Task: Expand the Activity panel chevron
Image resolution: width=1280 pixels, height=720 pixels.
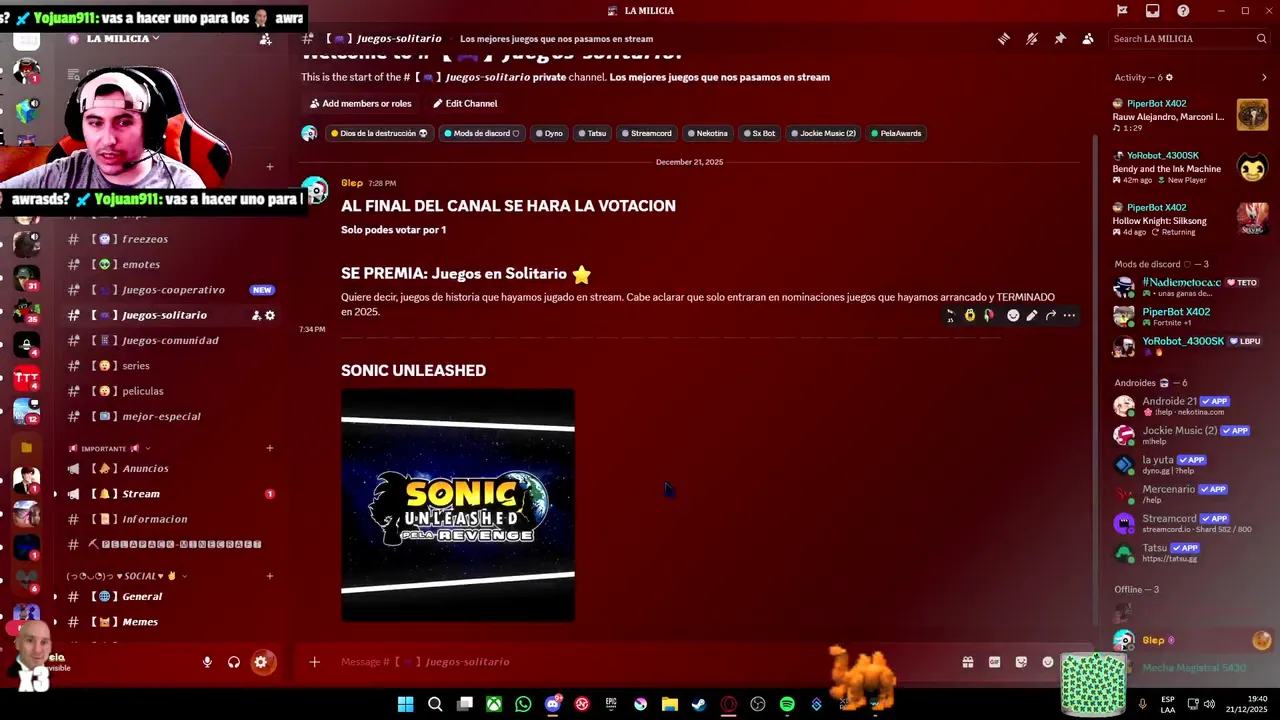Action: tap(1264, 77)
